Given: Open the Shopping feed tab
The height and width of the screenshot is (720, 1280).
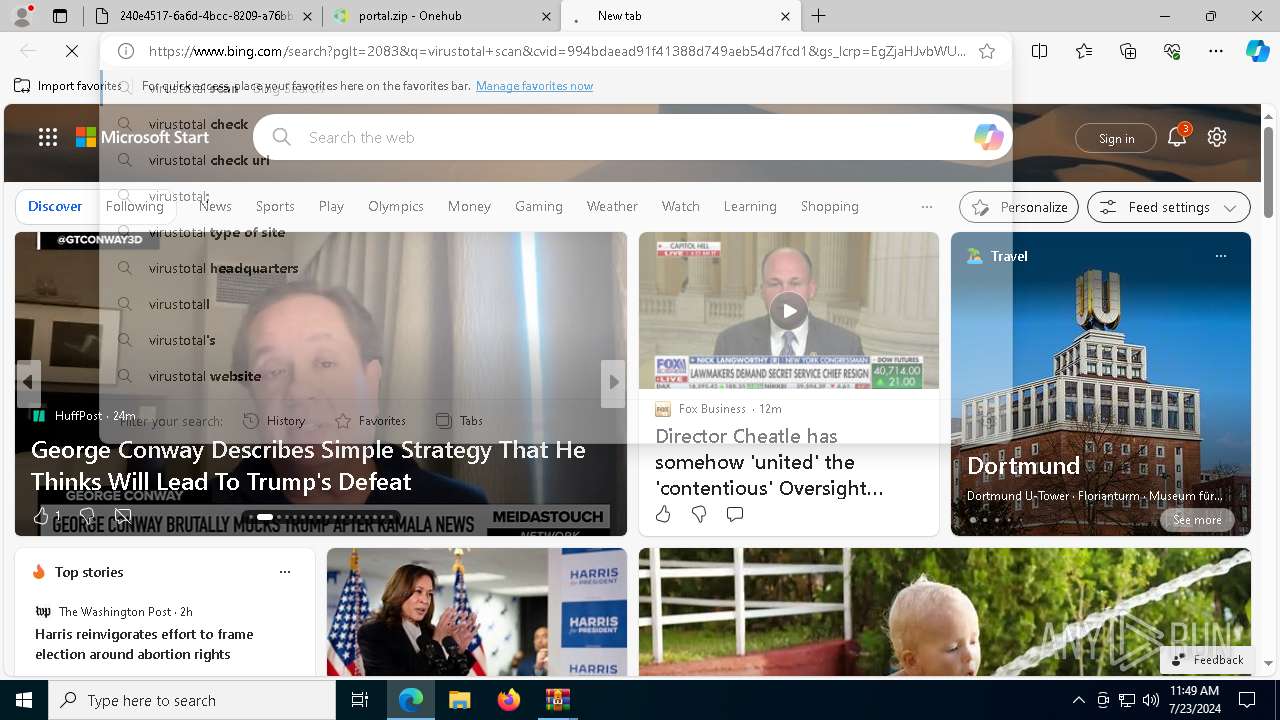Looking at the screenshot, I should (830, 206).
